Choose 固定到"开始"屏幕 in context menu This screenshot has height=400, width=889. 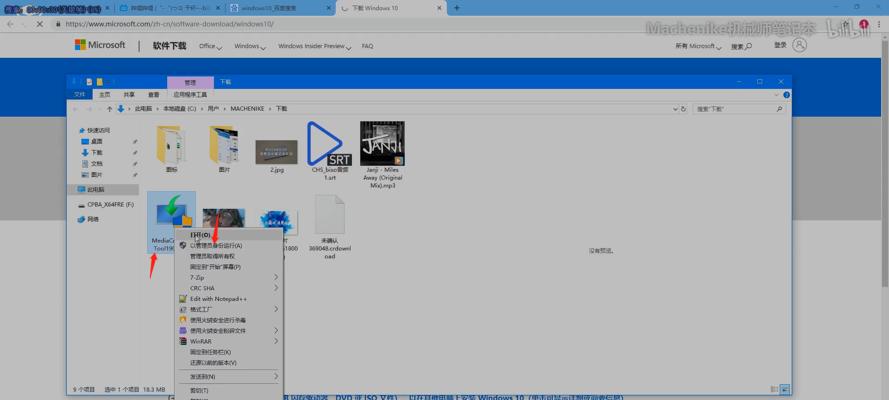tap(228, 267)
